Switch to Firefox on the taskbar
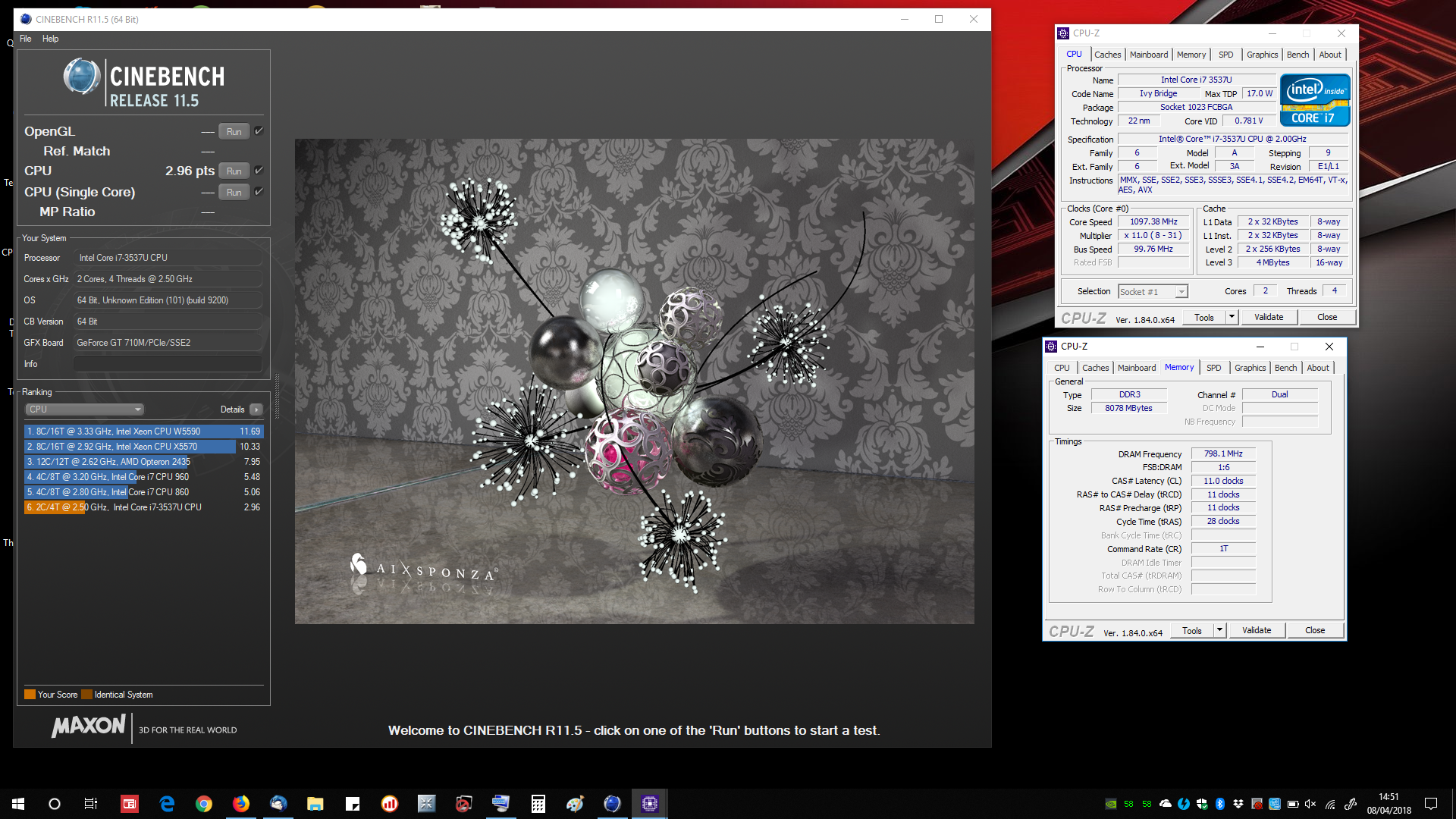The width and height of the screenshot is (1456, 819). pyautogui.click(x=241, y=804)
